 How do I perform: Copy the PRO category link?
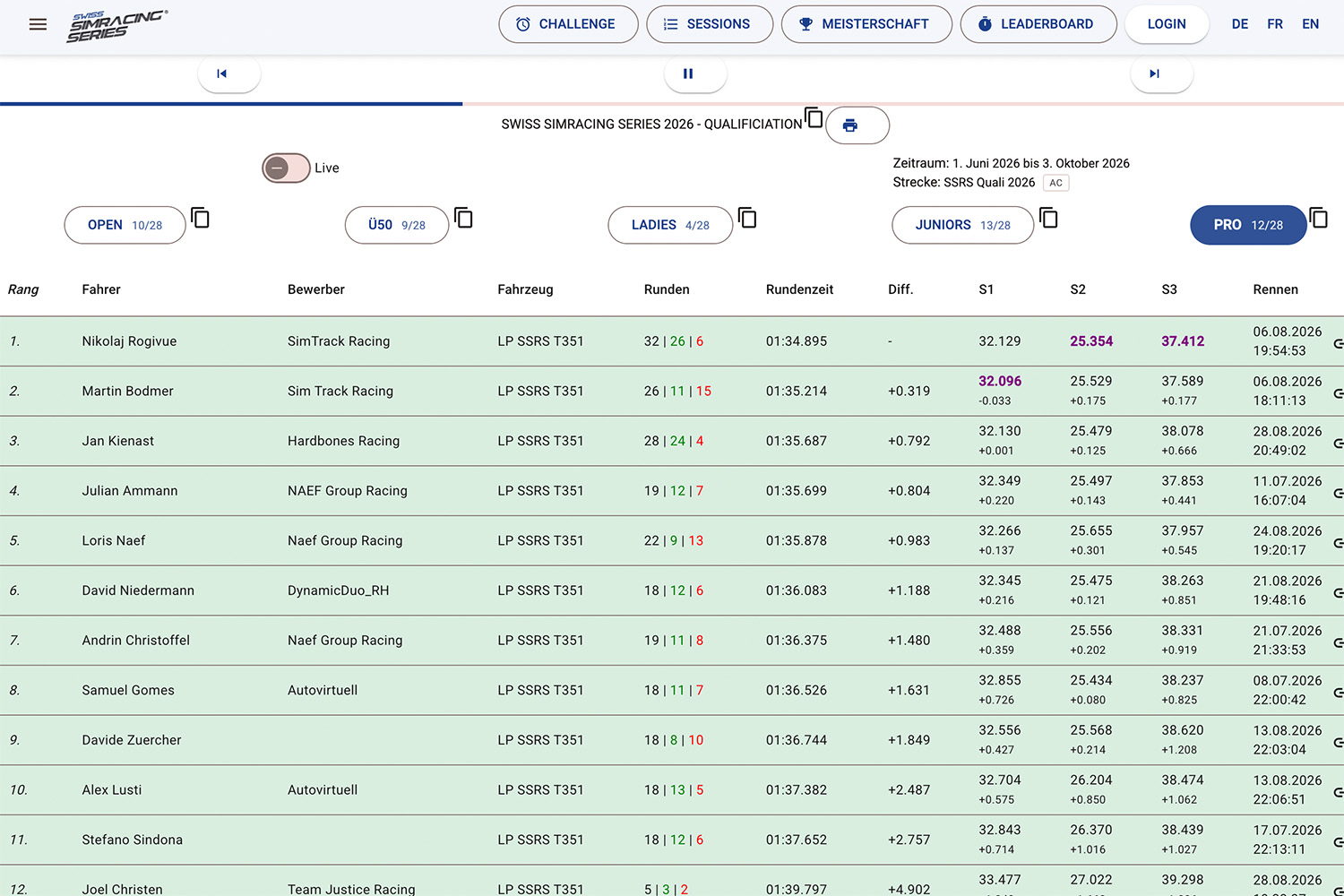1319,218
